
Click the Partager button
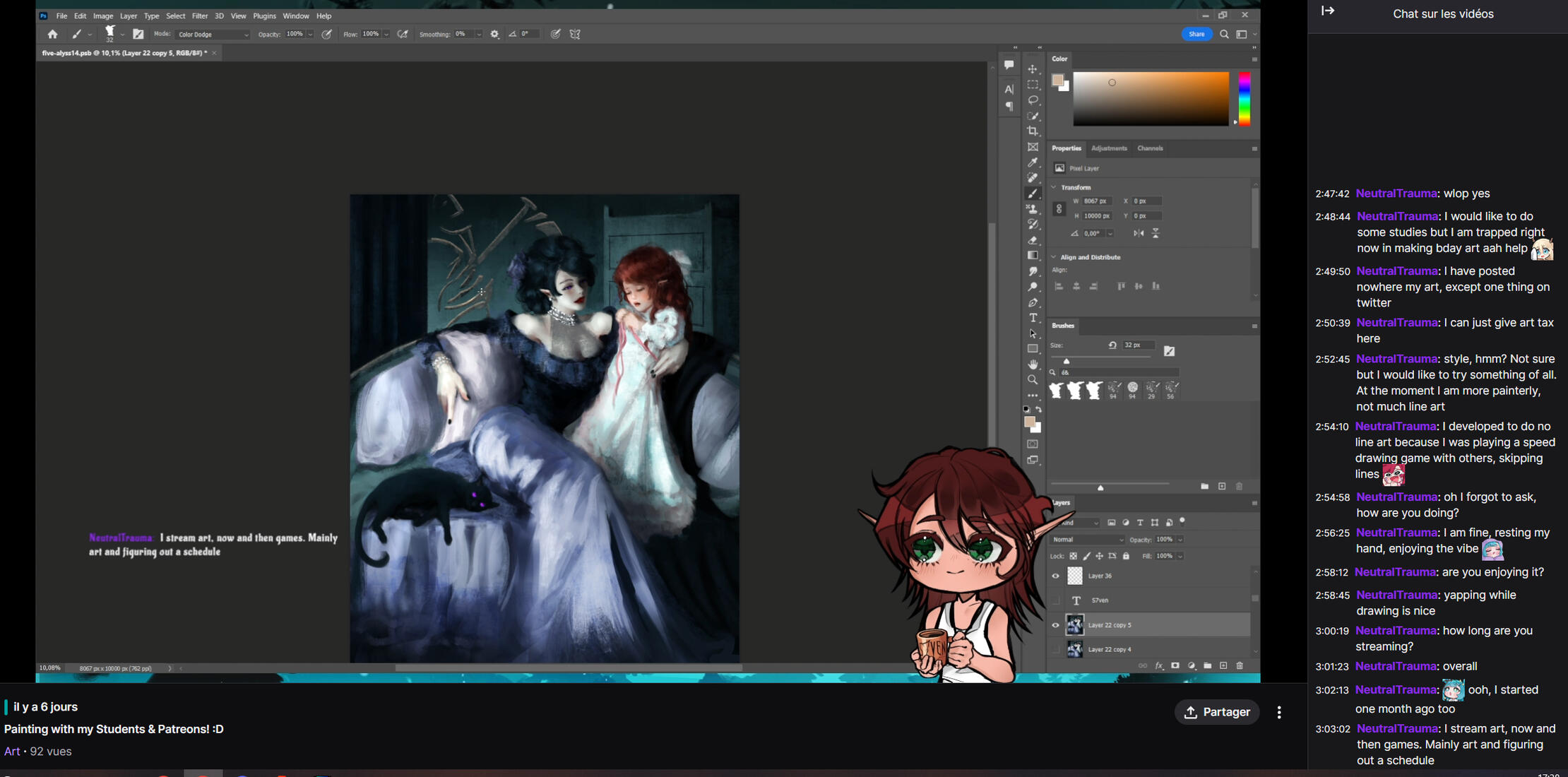click(x=1216, y=712)
